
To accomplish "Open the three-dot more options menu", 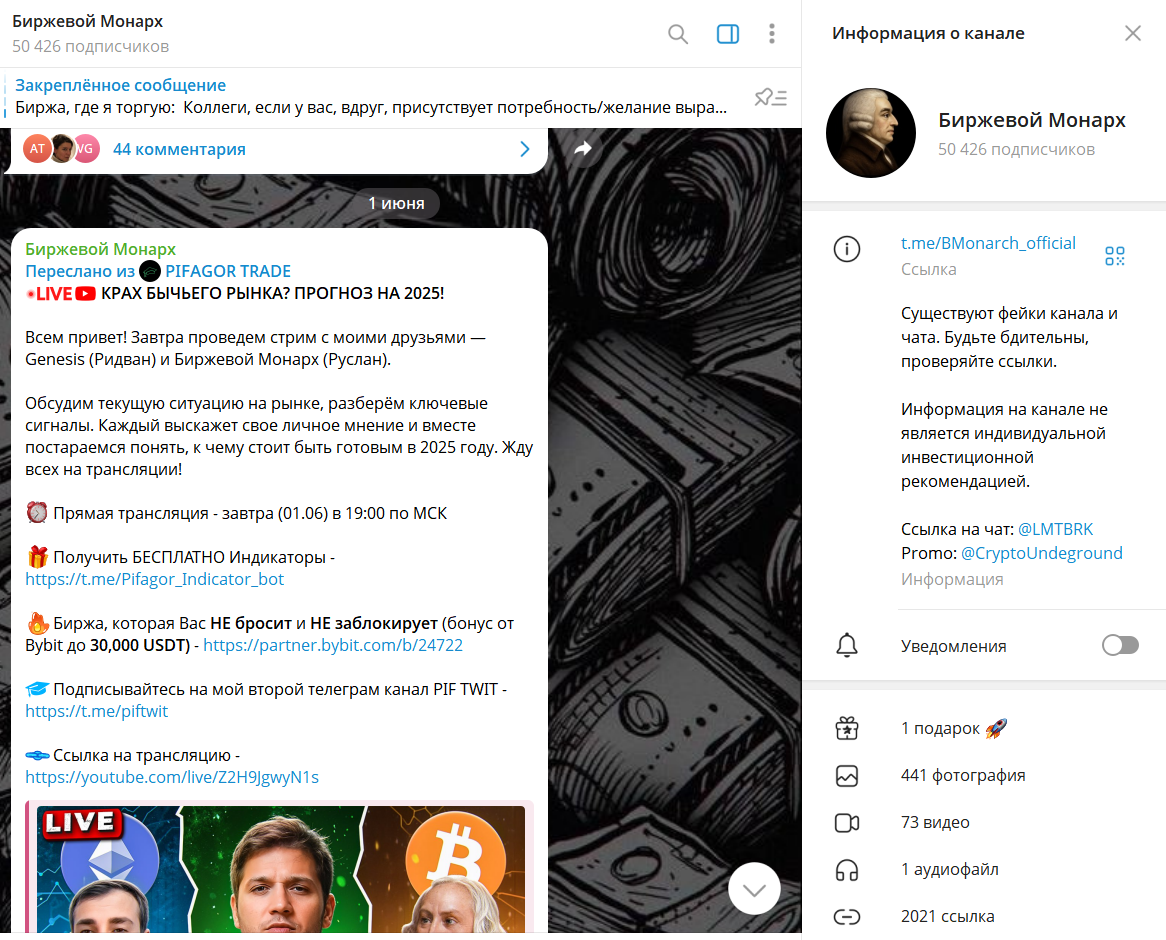I will click(772, 33).
